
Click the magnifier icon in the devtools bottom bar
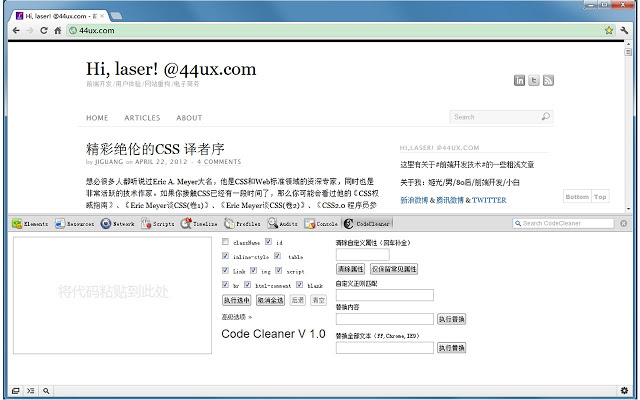pos(46,391)
